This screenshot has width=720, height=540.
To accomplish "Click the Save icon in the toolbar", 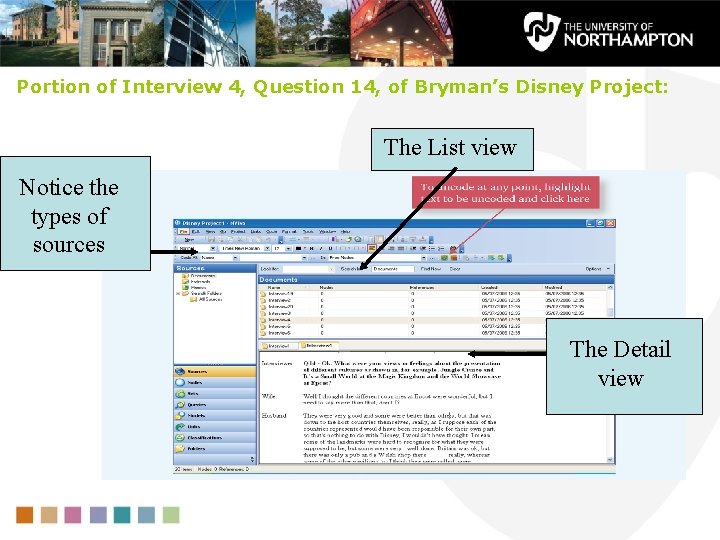I will (x=211, y=240).
